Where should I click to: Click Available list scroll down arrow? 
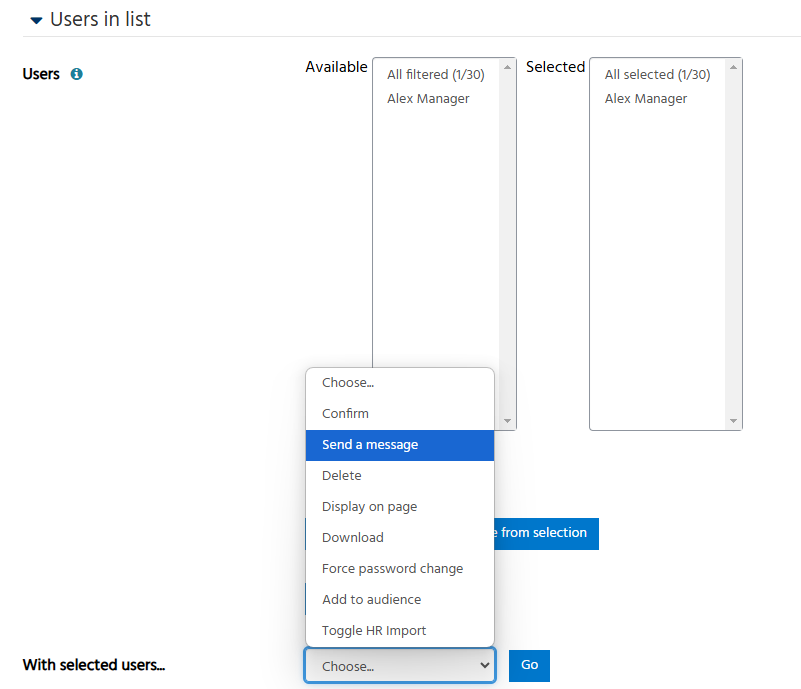coord(507,421)
